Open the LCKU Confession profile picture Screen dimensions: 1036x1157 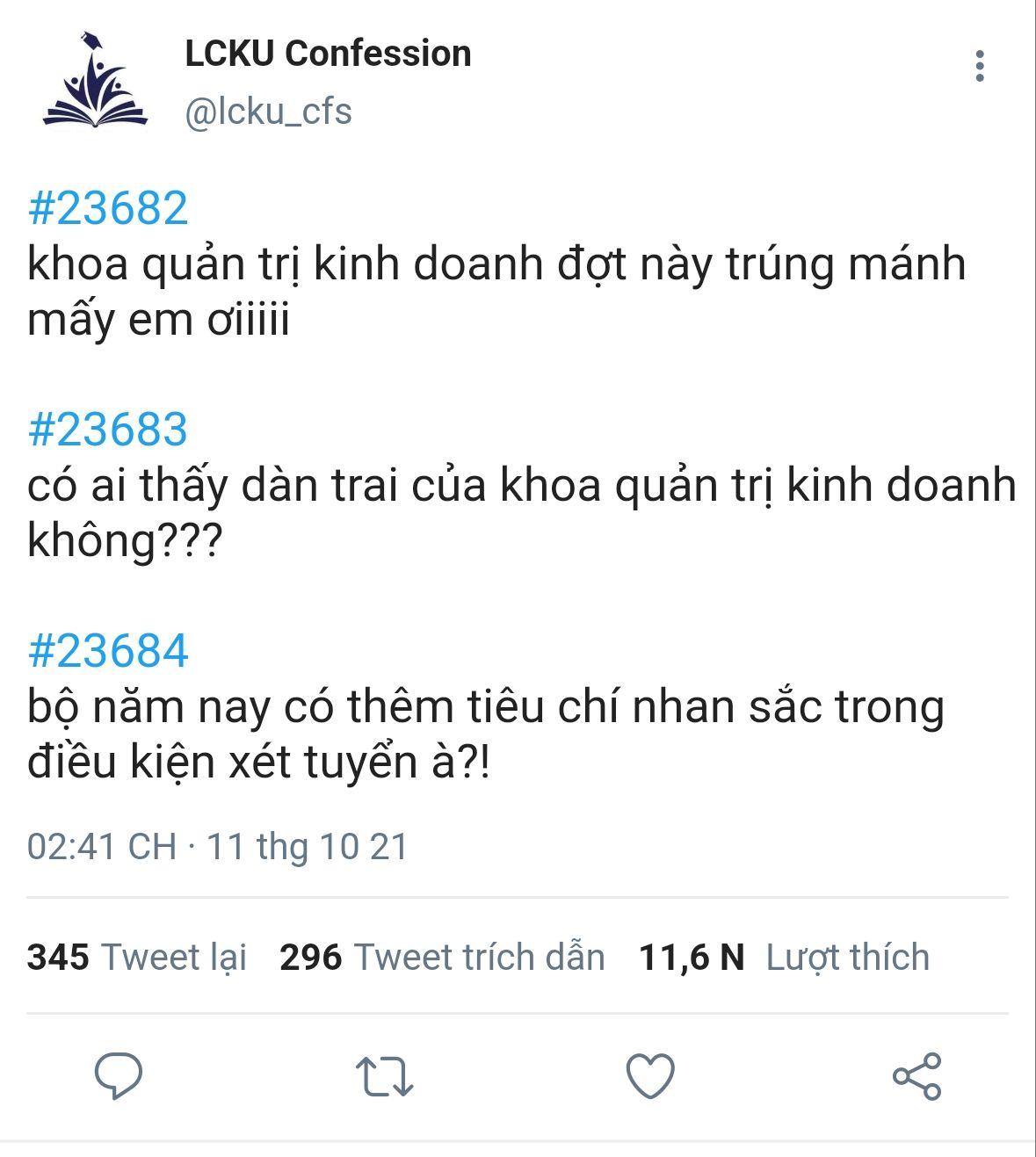point(95,81)
